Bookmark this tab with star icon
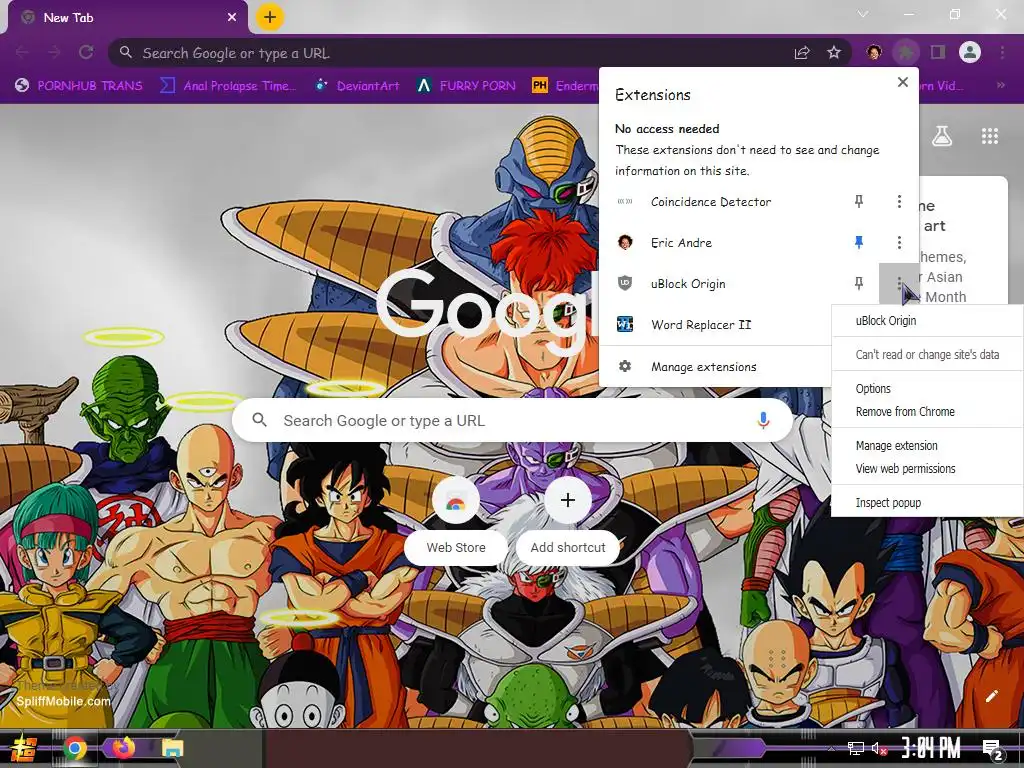The width and height of the screenshot is (1024, 768). pyautogui.click(x=834, y=53)
